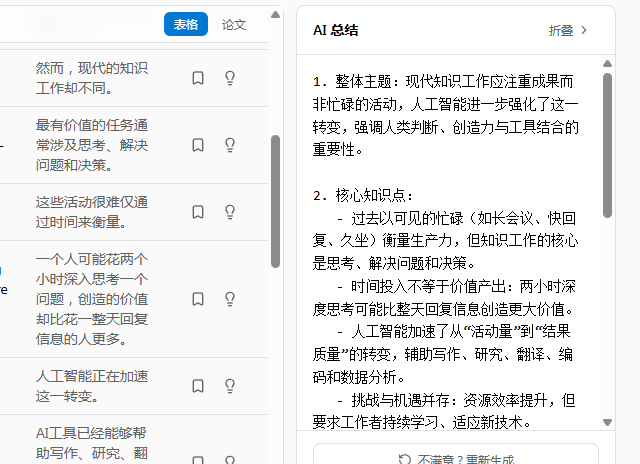Click the summary line 1. 整体主题
640x464 pixels.
tap(445, 115)
